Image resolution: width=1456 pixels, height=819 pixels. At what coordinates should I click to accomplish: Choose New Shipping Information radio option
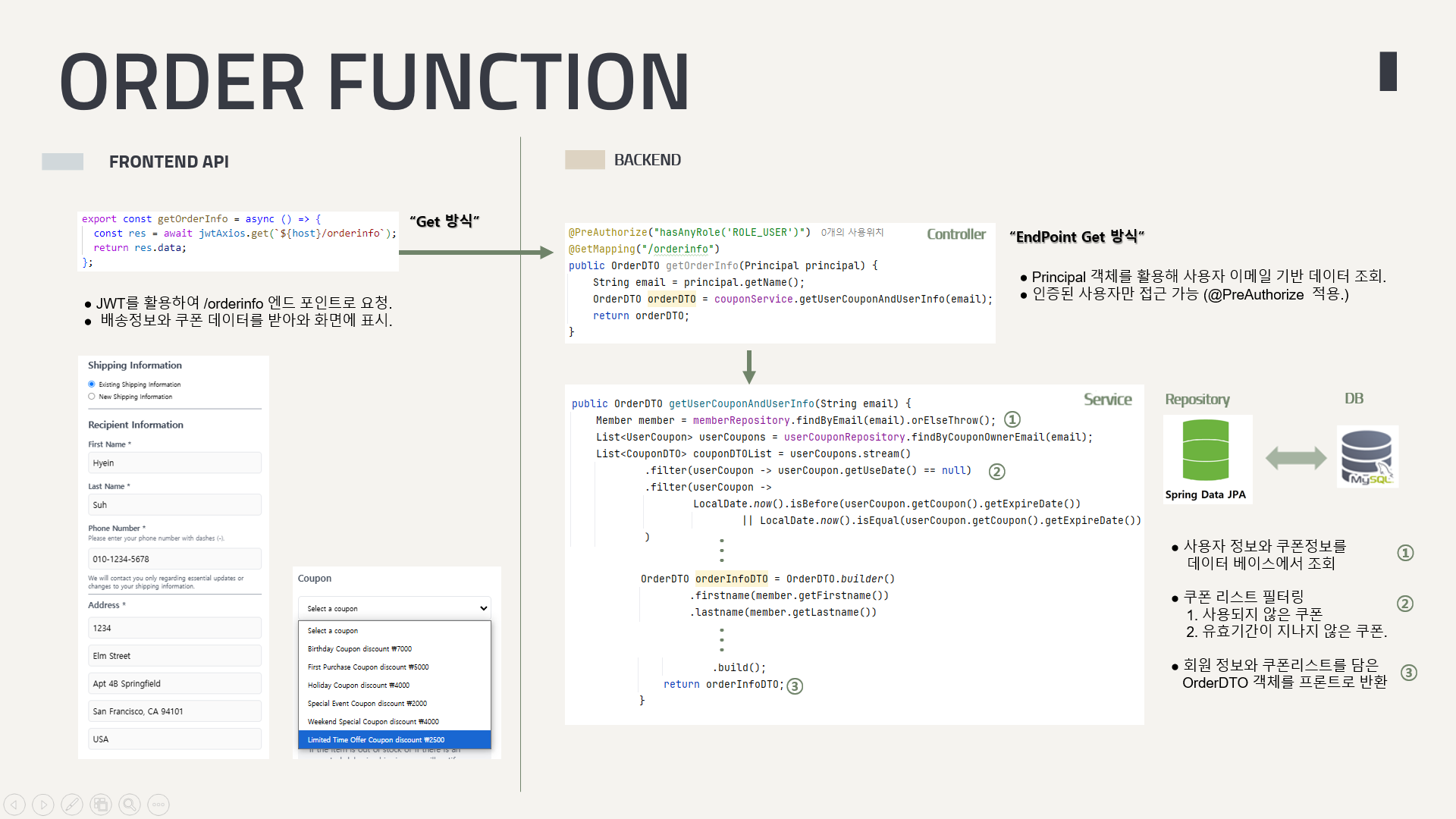click(x=92, y=397)
